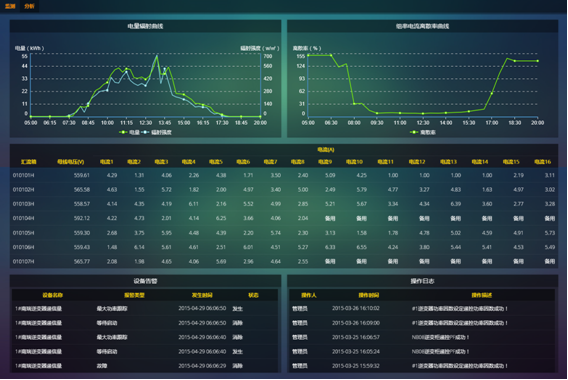This screenshot has width=568, height=380.
Task: Select combiner box row 010107H
Action: 284,262
